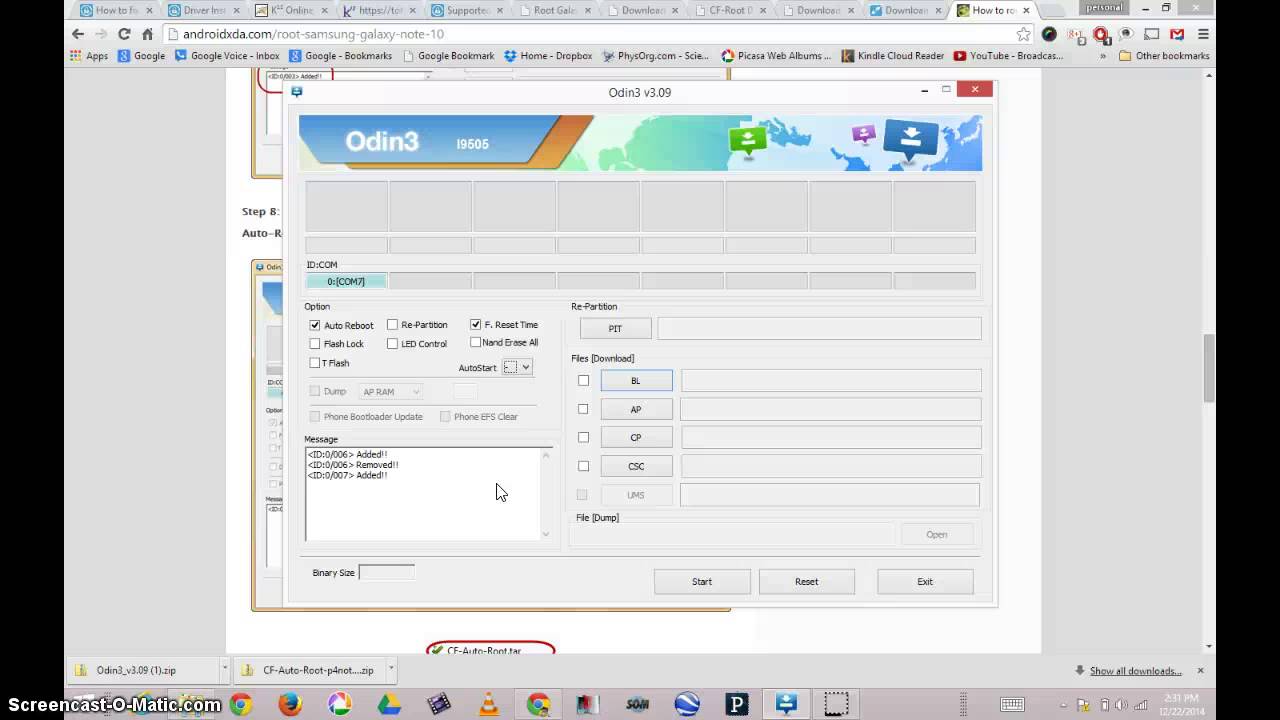Image resolution: width=1280 pixels, height=720 pixels.
Task: Click the PIT button
Action: pyautogui.click(x=615, y=328)
